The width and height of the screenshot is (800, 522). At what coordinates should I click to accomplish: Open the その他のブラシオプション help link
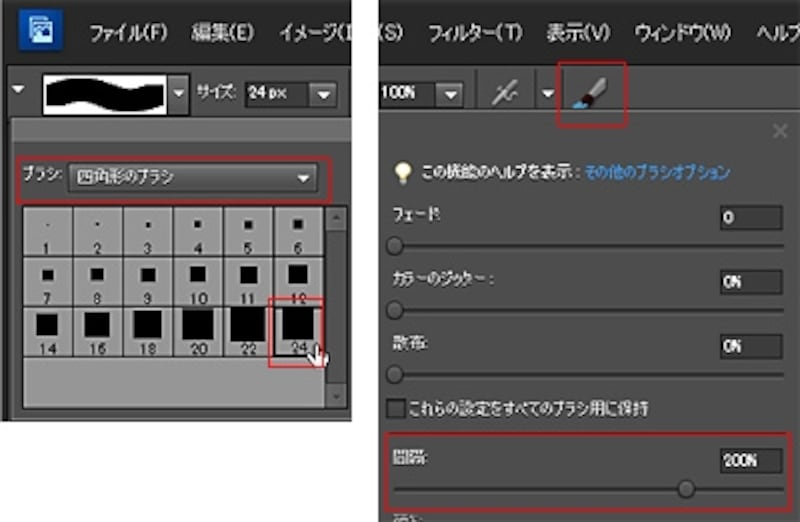(x=657, y=172)
